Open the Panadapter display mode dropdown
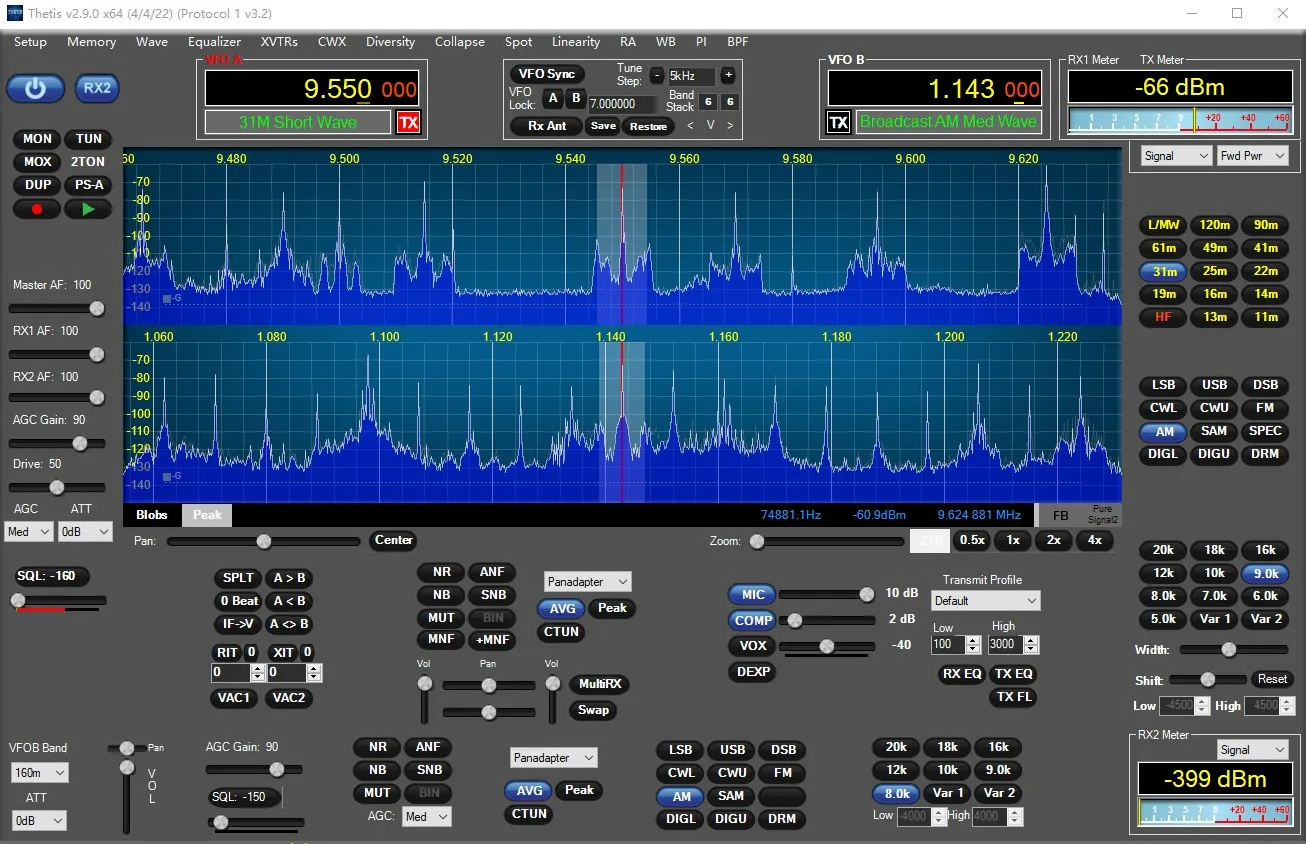The height and width of the screenshot is (844, 1306). (587, 581)
